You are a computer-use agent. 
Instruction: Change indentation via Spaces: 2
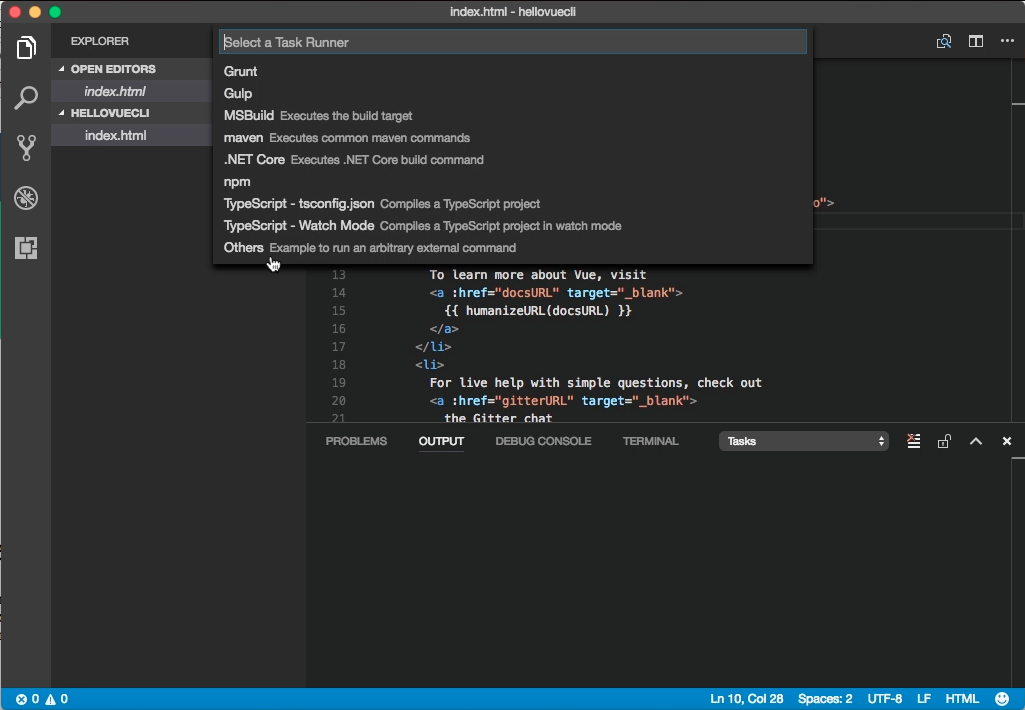click(825, 699)
